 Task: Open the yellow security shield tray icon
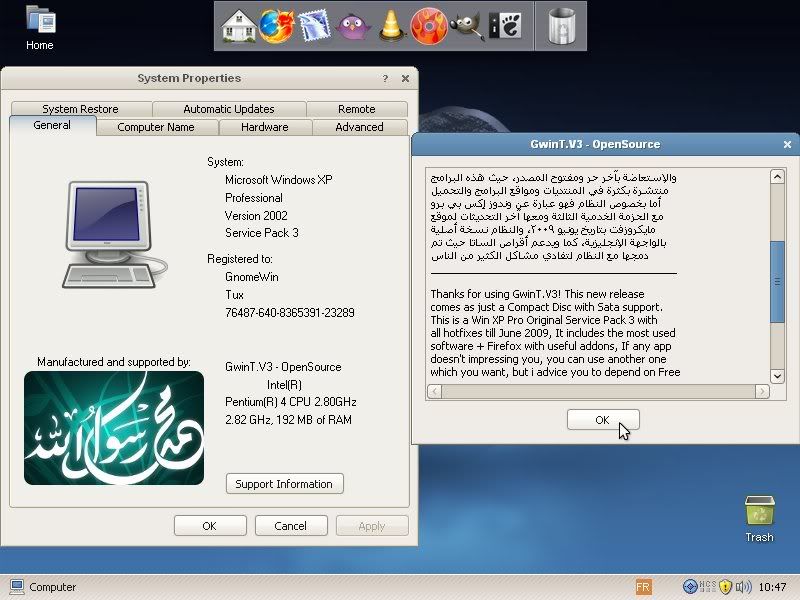pyautogui.click(x=725, y=587)
